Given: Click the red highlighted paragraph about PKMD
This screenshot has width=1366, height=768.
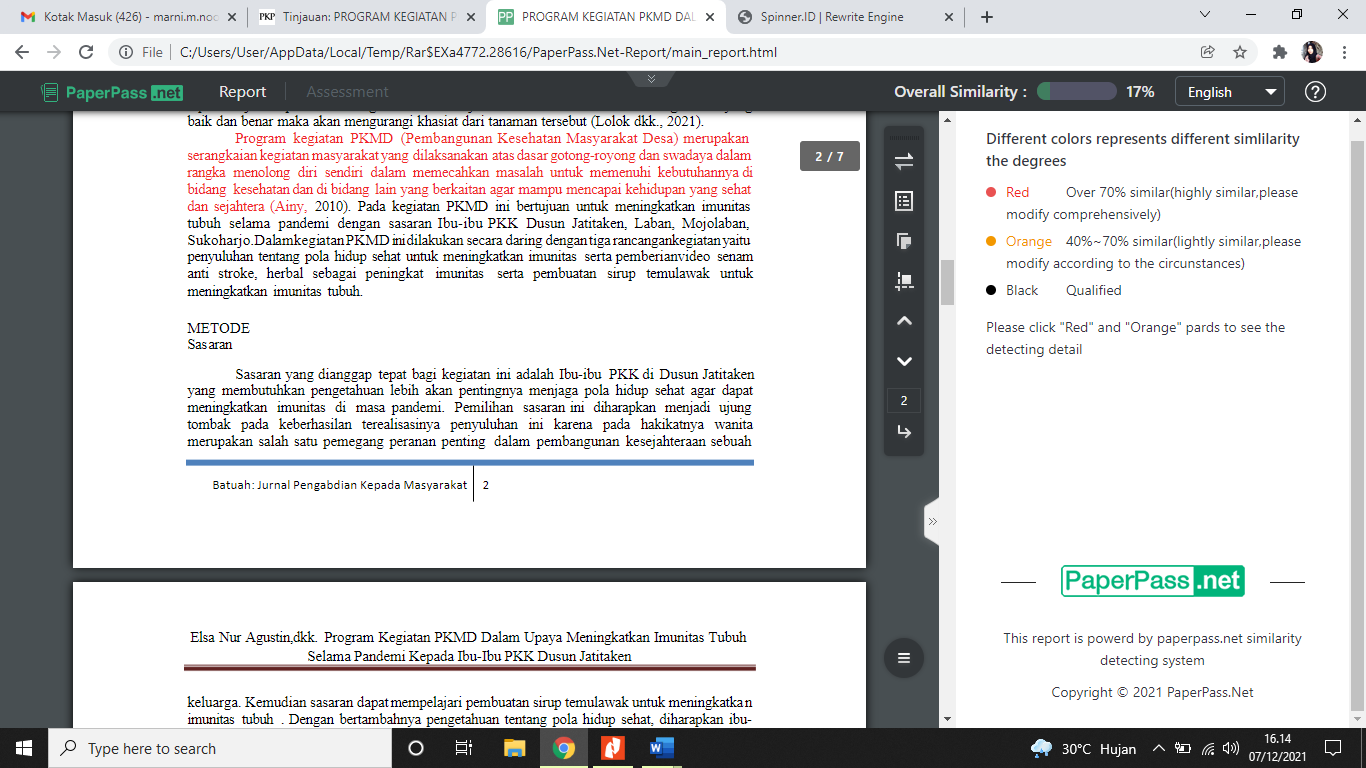Looking at the screenshot, I should [x=470, y=172].
